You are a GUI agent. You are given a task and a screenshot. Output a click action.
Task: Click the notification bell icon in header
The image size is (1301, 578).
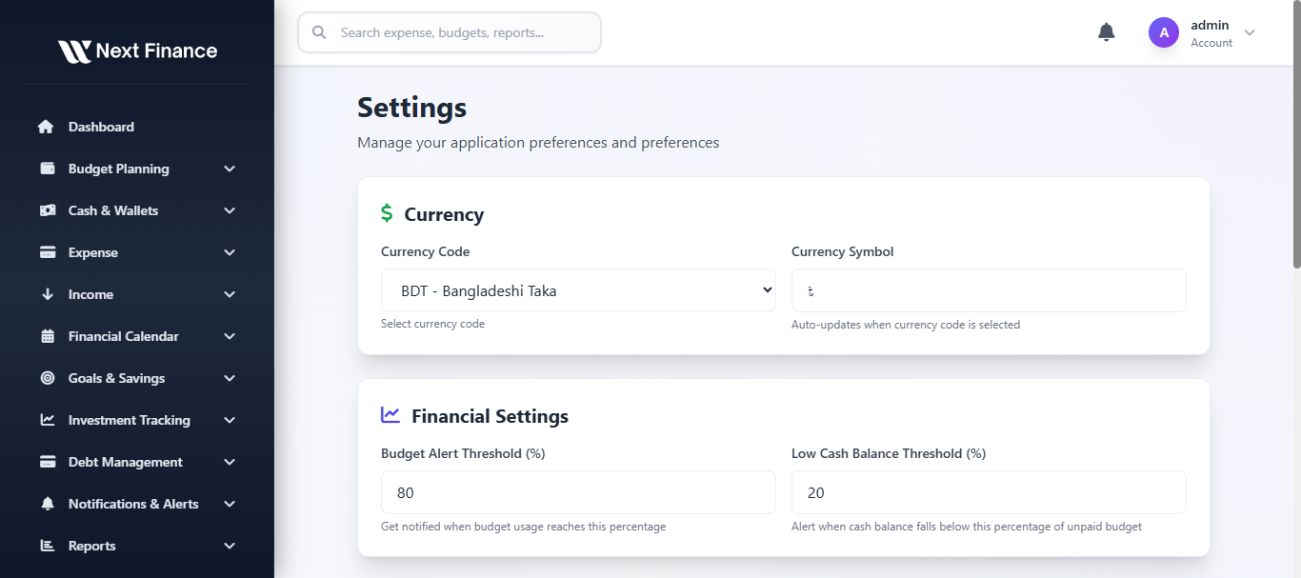click(x=1106, y=33)
